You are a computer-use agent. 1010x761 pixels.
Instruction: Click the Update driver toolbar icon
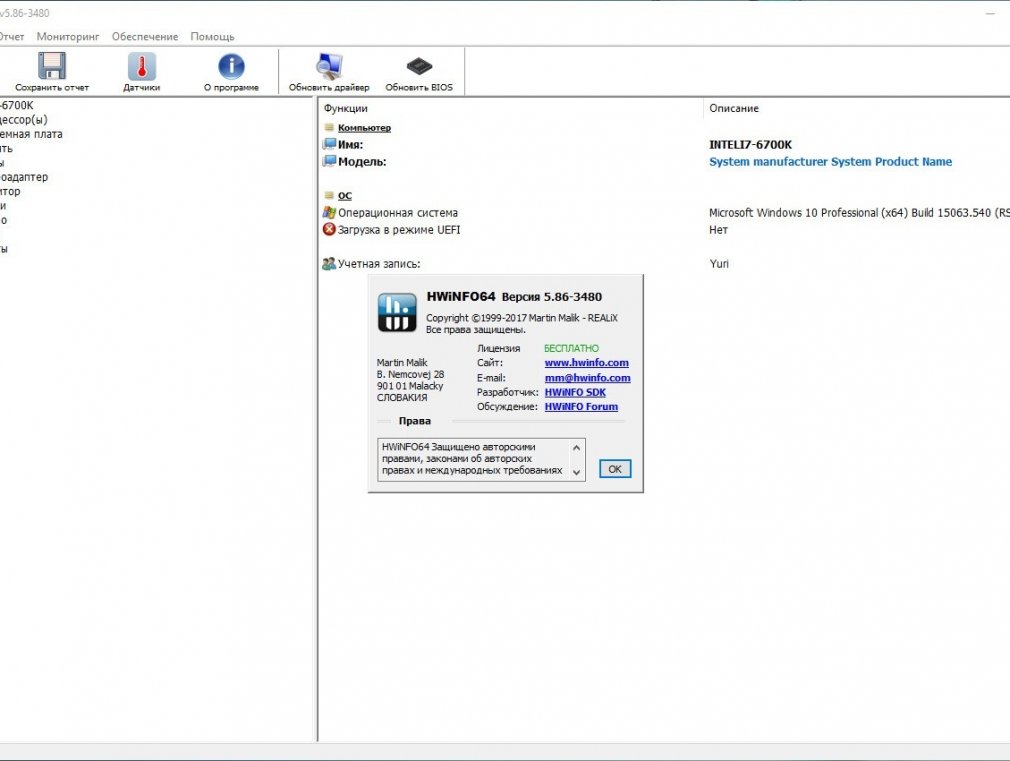pyautogui.click(x=329, y=66)
